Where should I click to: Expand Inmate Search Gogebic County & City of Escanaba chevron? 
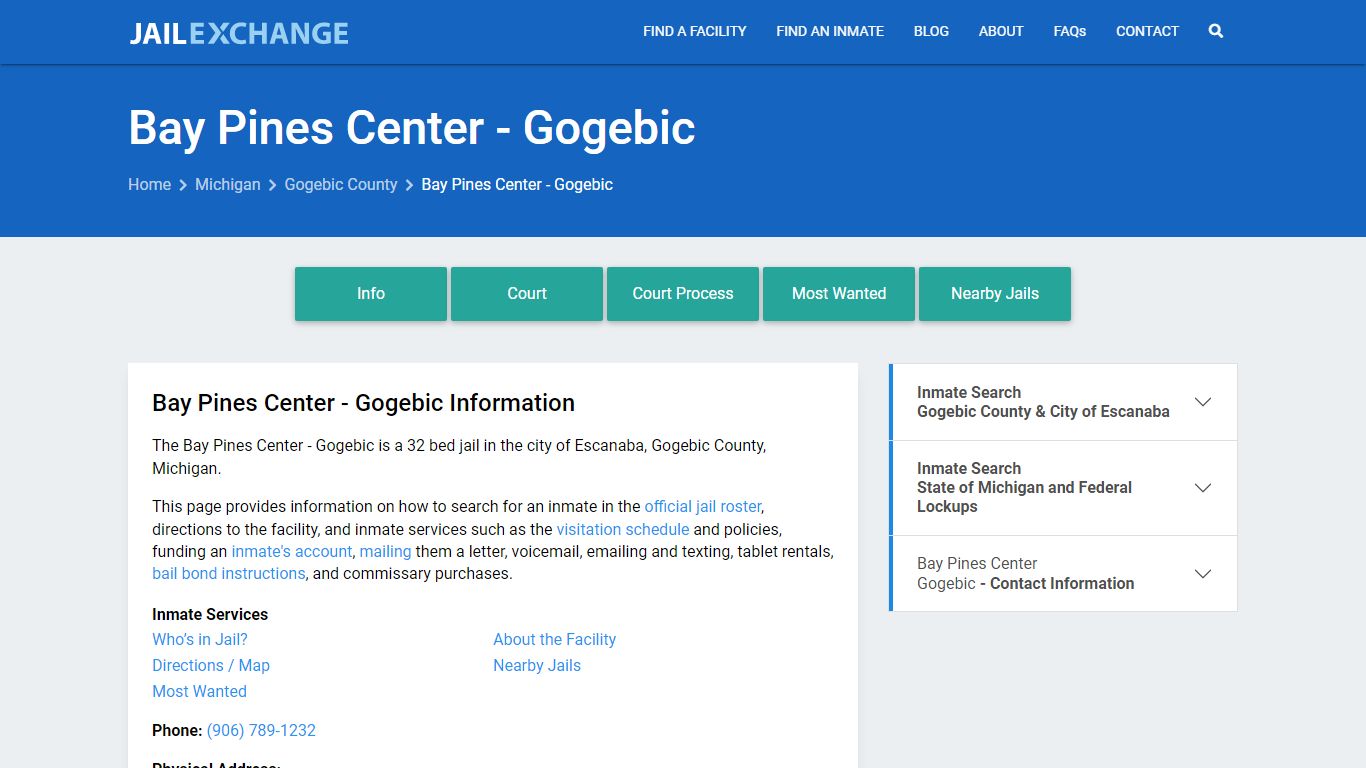click(1203, 402)
